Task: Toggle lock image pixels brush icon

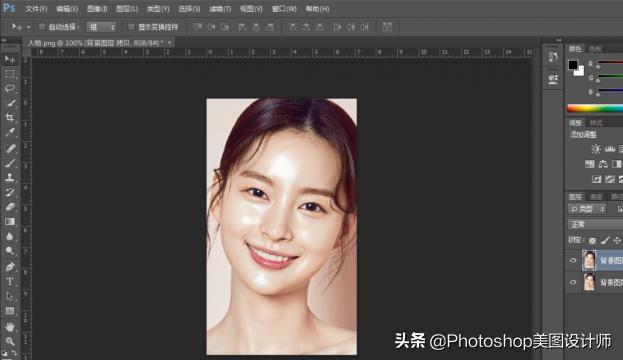Action: (x=605, y=240)
